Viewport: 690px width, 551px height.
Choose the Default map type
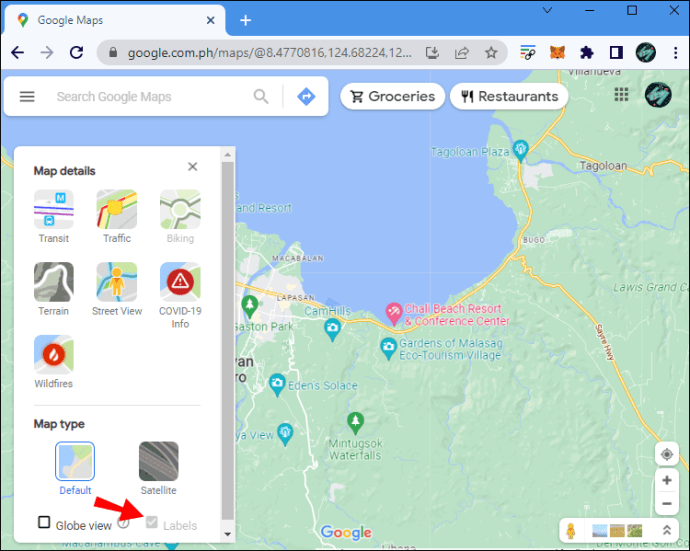coord(75,469)
